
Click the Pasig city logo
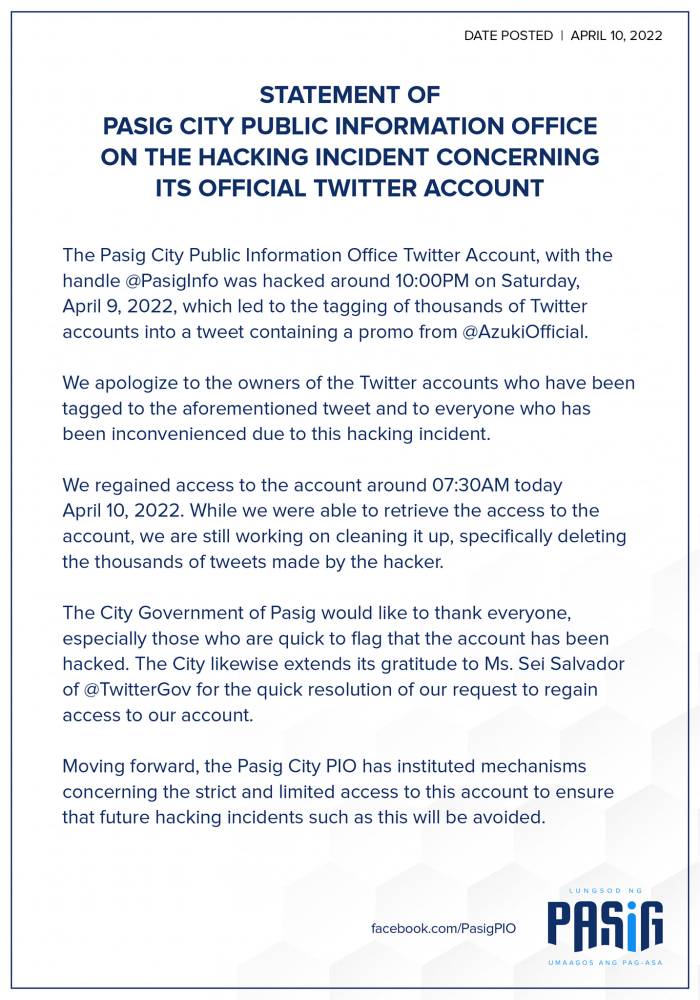pyautogui.click(x=605, y=926)
